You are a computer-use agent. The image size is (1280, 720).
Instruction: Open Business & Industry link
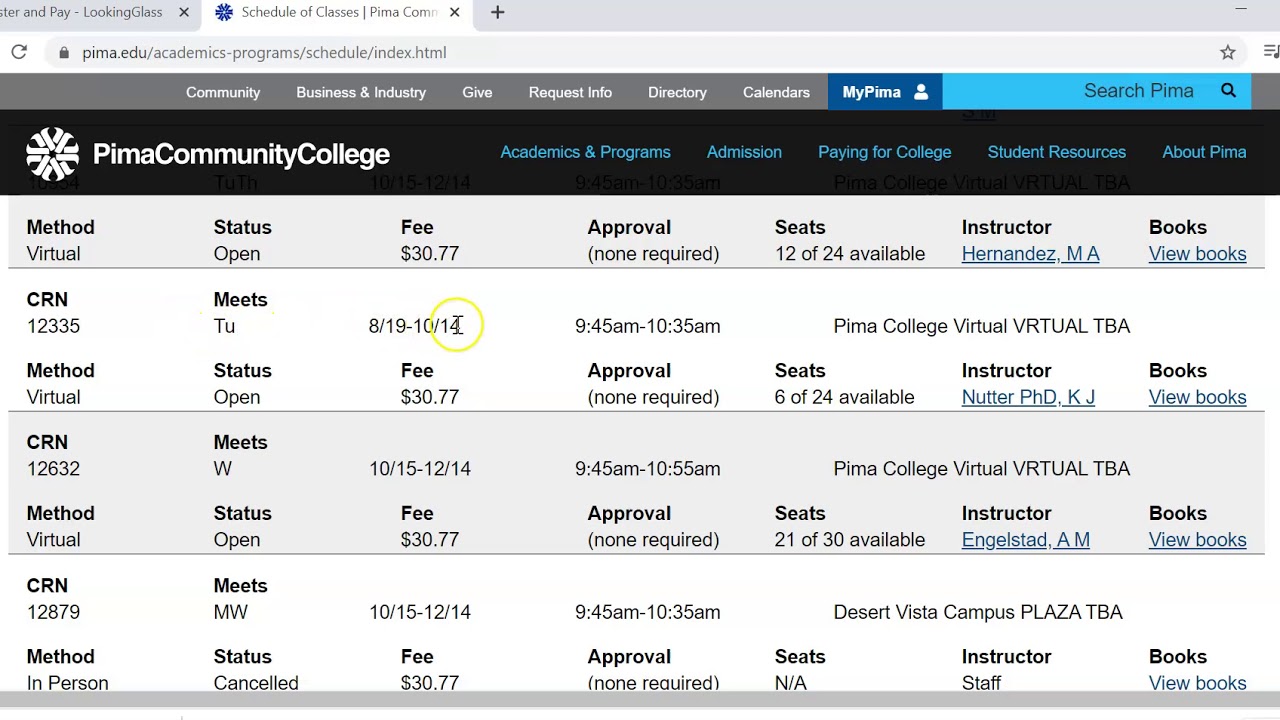pyautogui.click(x=361, y=92)
